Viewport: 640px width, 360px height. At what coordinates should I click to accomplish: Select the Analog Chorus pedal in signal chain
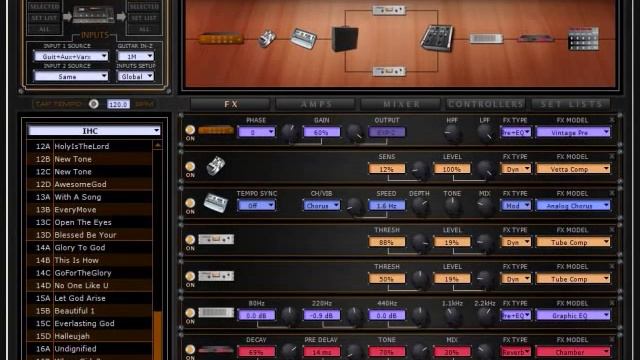click(x=303, y=39)
